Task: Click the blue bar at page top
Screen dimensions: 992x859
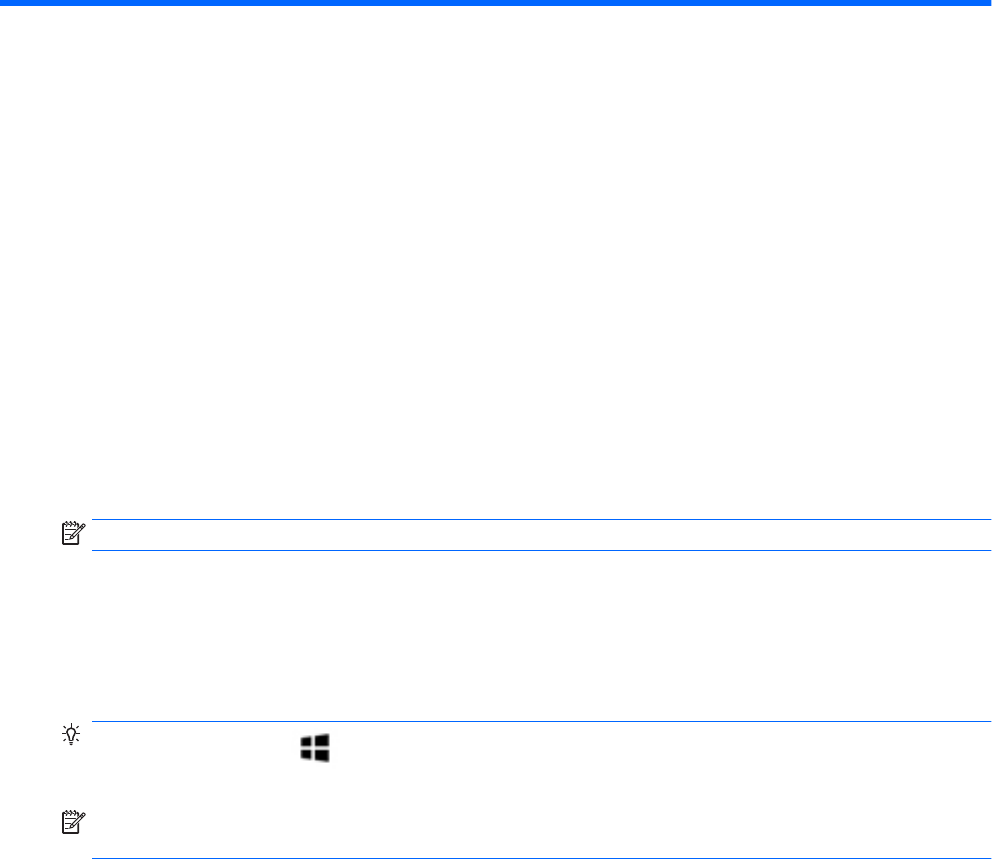Action: (496, 3)
